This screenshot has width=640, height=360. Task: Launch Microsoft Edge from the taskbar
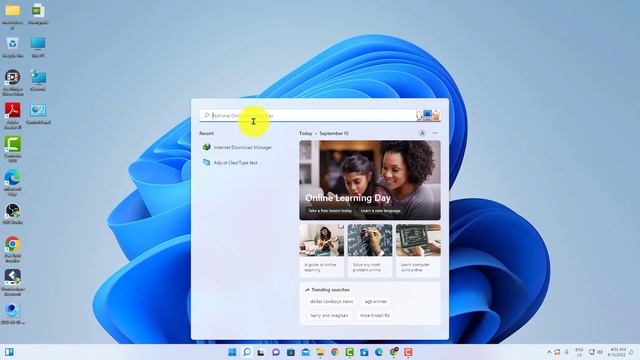379,352
